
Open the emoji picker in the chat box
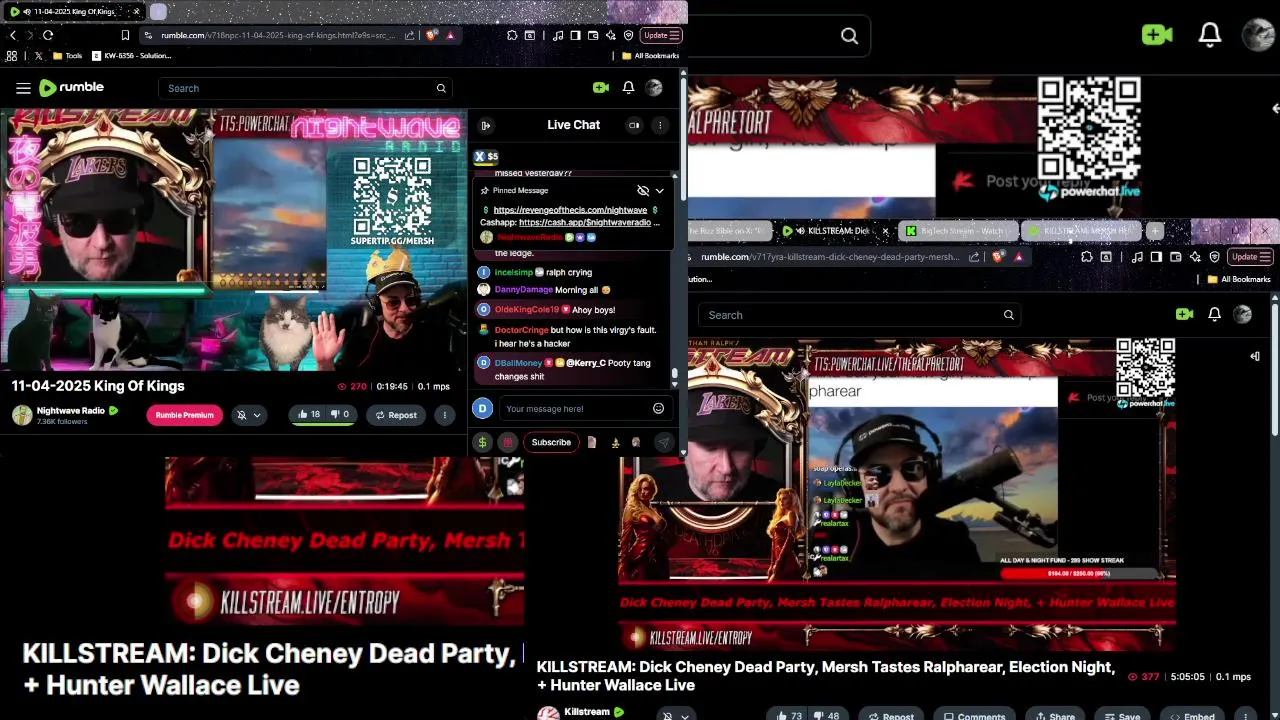point(658,408)
